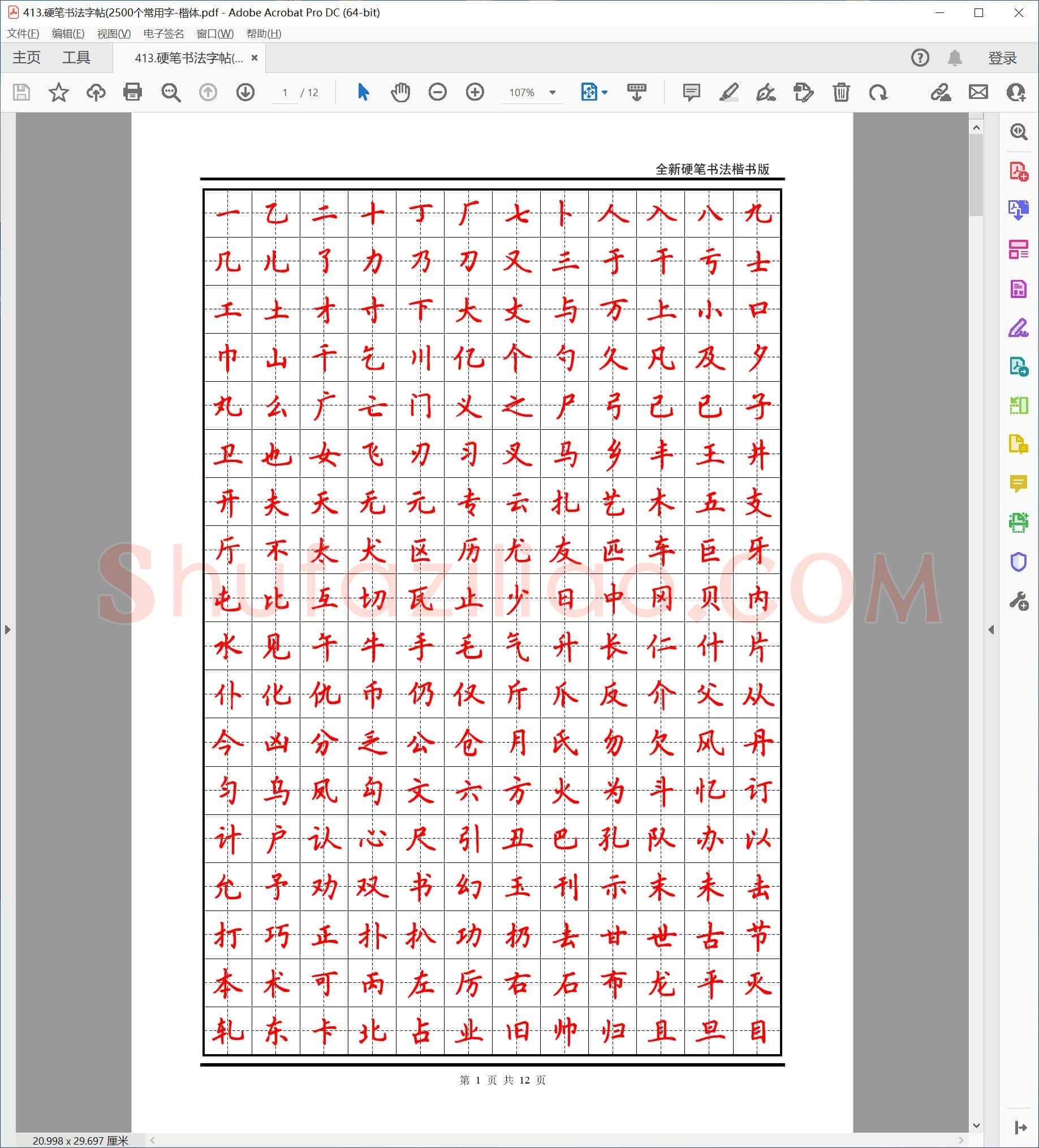Image resolution: width=1039 pixels, height=1148 pixels.
Task: Switch to the 工具 tab
Action: click(76, 58)
